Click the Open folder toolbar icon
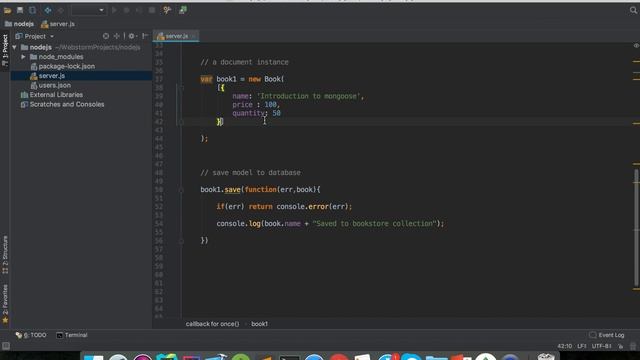 (x=7, y=10)
